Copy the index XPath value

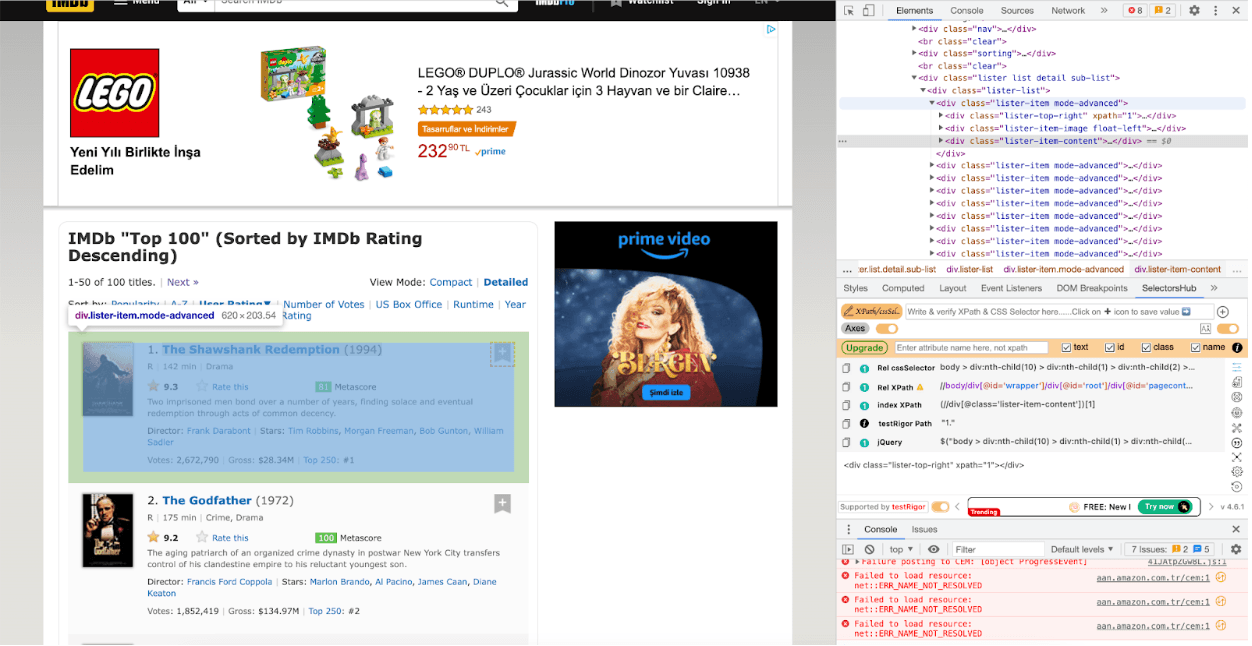[x=847, y=405]
